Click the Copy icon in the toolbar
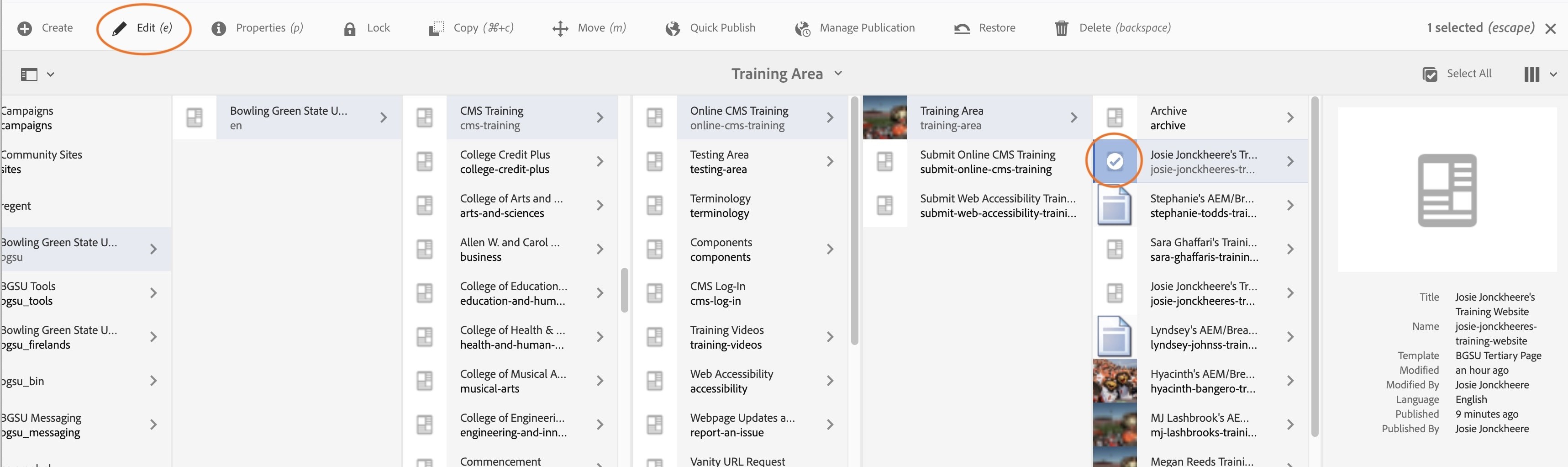The image size is (1568, 467). 436,29
